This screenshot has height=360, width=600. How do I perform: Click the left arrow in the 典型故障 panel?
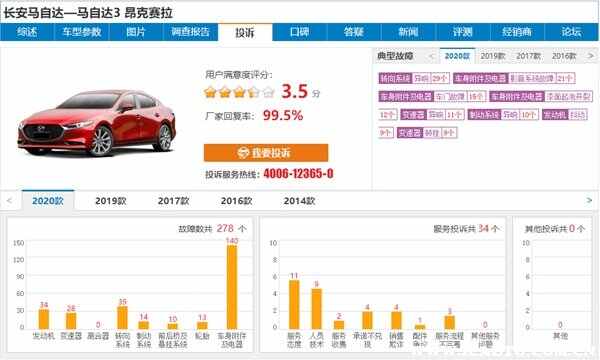pyautogui.click(x=432, y=56)
